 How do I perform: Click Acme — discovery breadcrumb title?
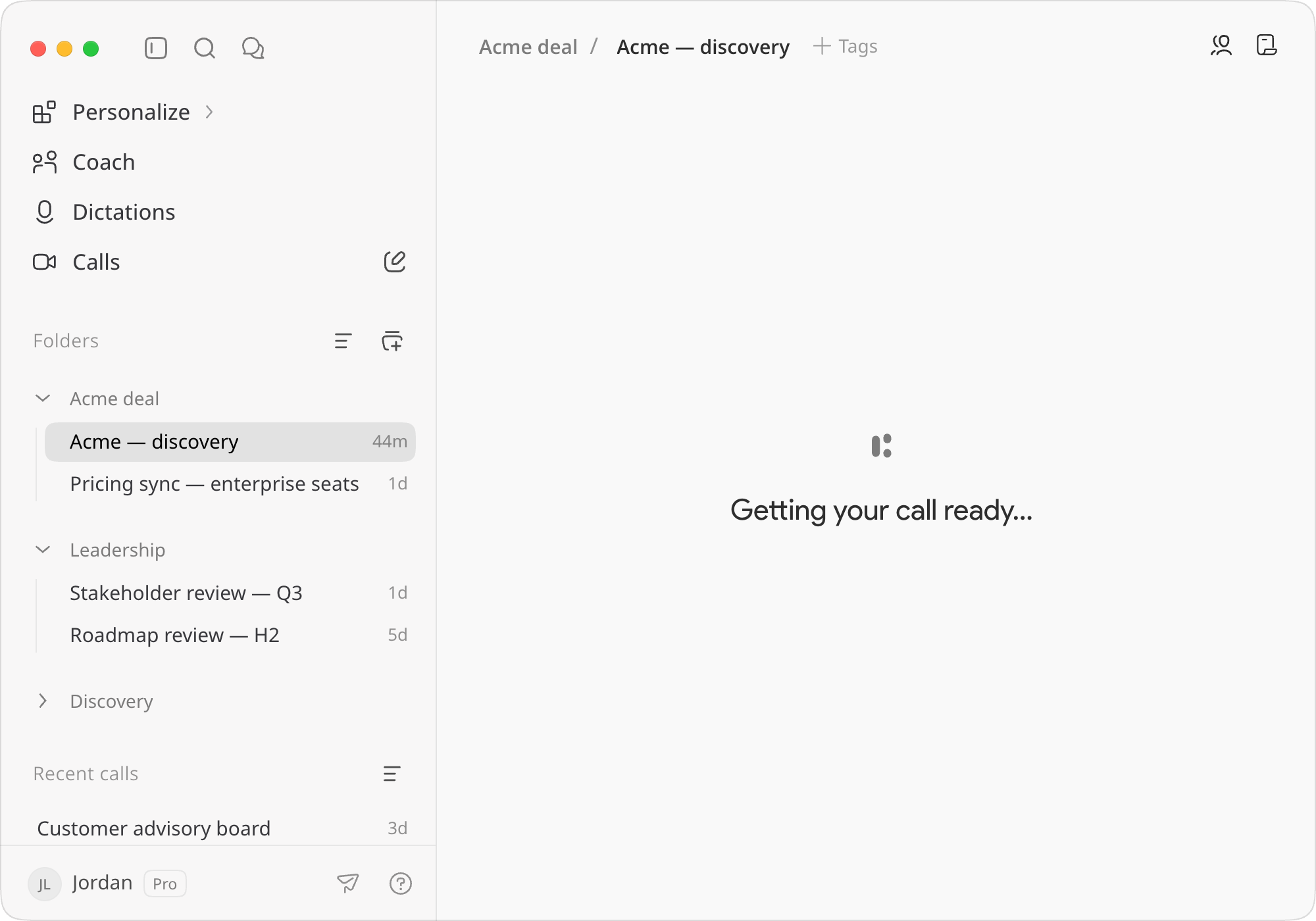click(x=703, y=47)
